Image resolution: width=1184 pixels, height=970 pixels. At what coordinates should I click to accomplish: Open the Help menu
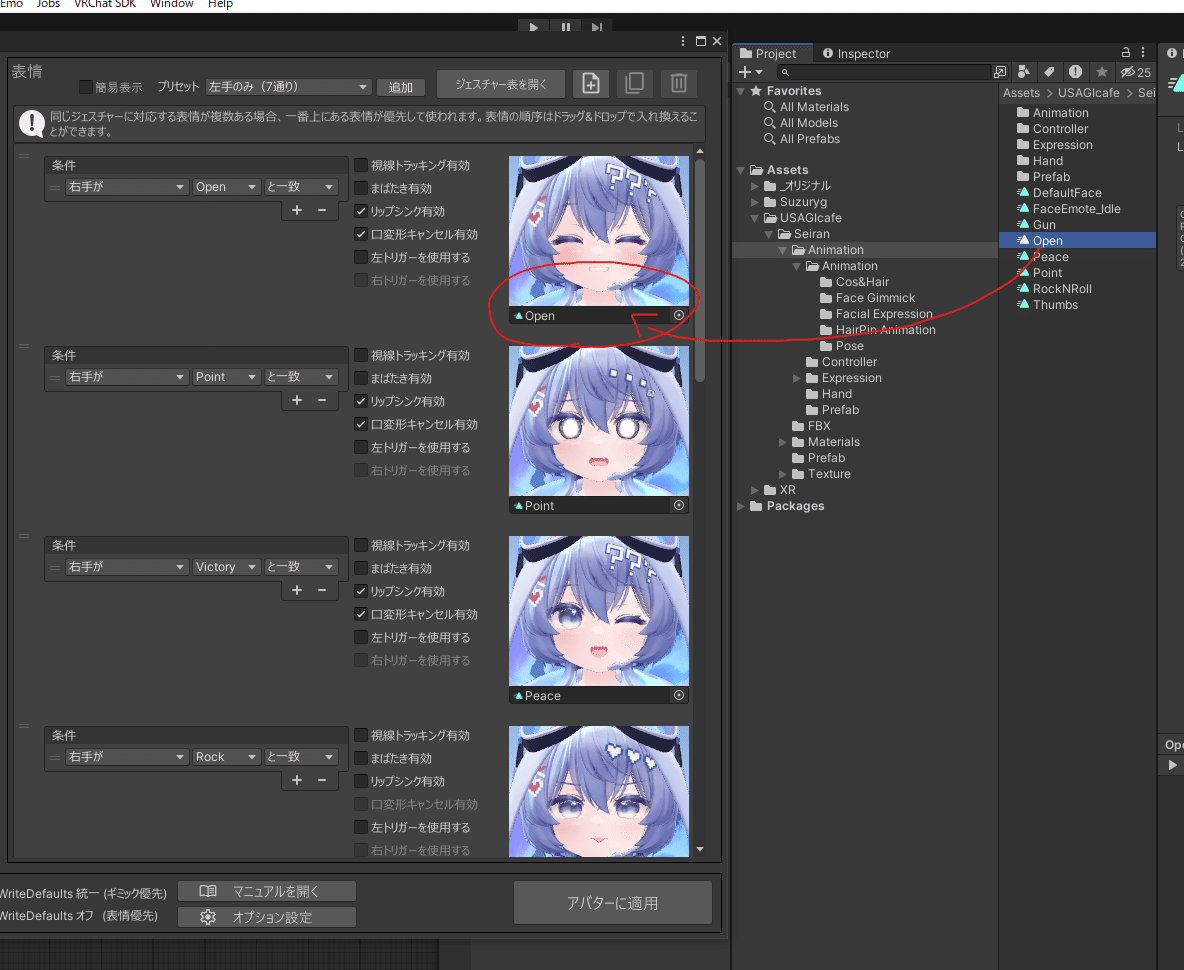(220, 5)
